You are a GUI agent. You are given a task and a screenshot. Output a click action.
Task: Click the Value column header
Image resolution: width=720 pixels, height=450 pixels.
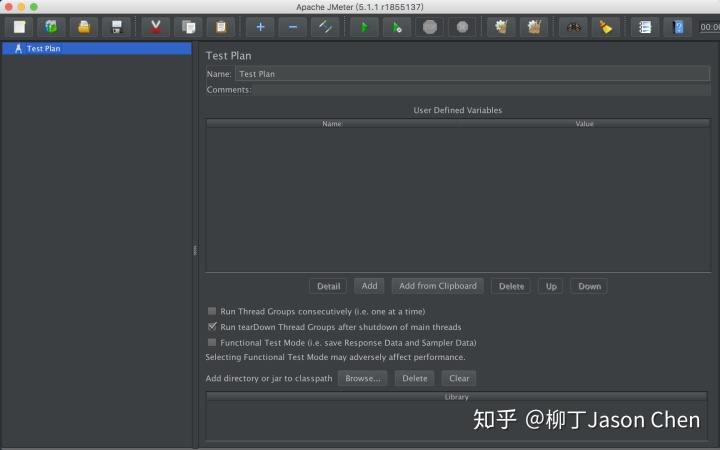(584, 124)
